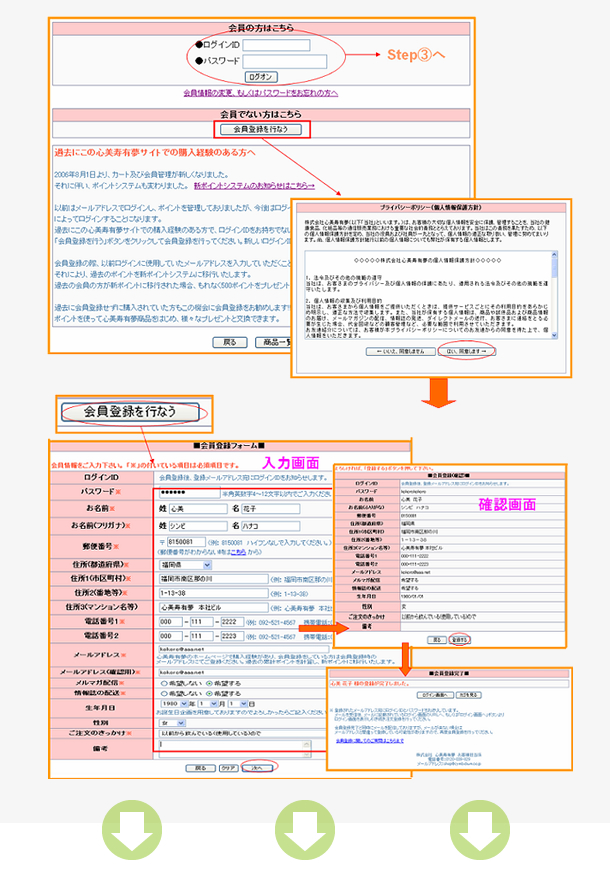Click the 電話番号2 first field 000
This screenshot has height=878, width=610.
point(171,636)
